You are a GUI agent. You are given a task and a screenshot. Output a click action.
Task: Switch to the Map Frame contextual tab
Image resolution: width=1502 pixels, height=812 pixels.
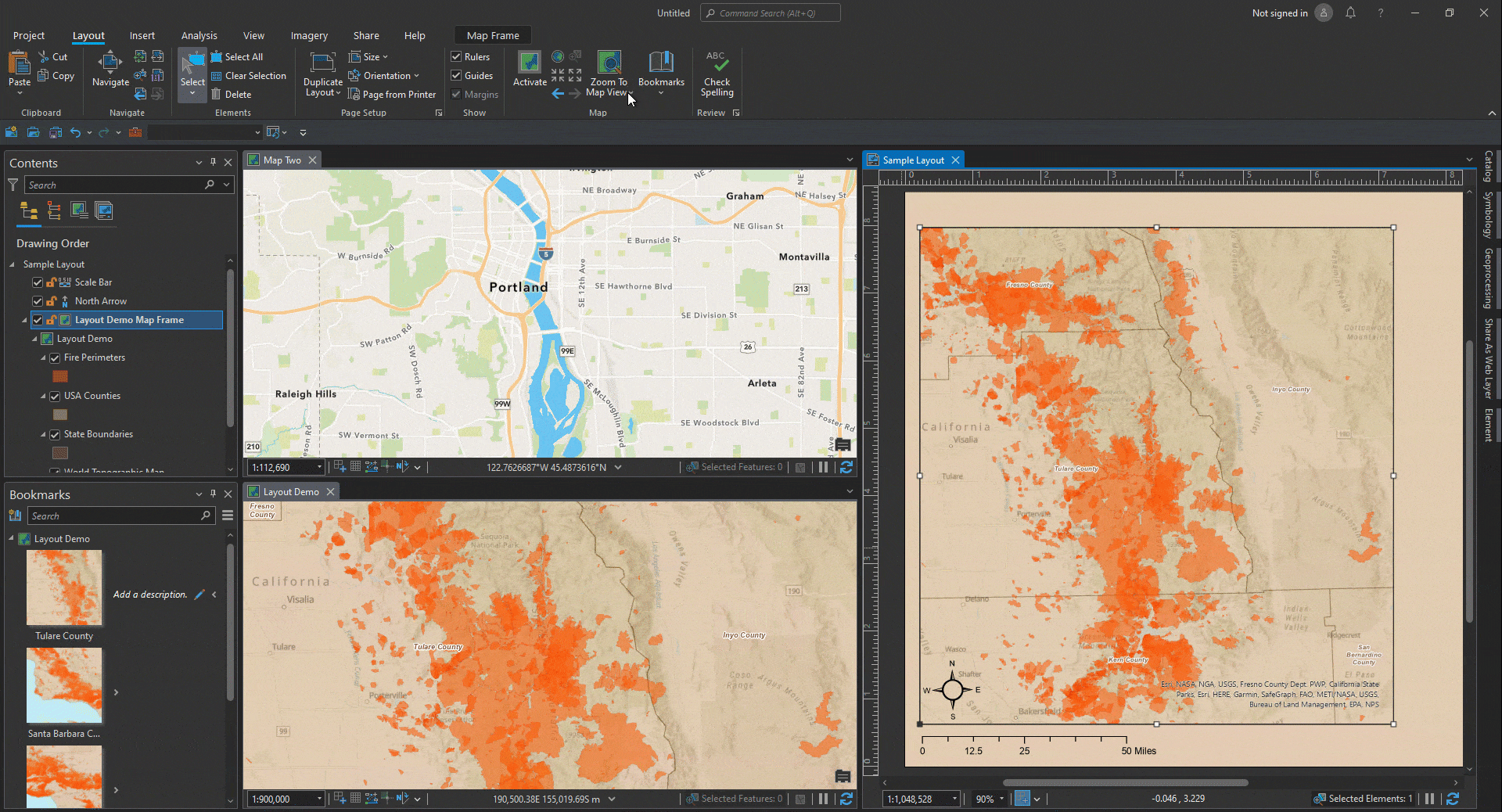click(493, 35)
